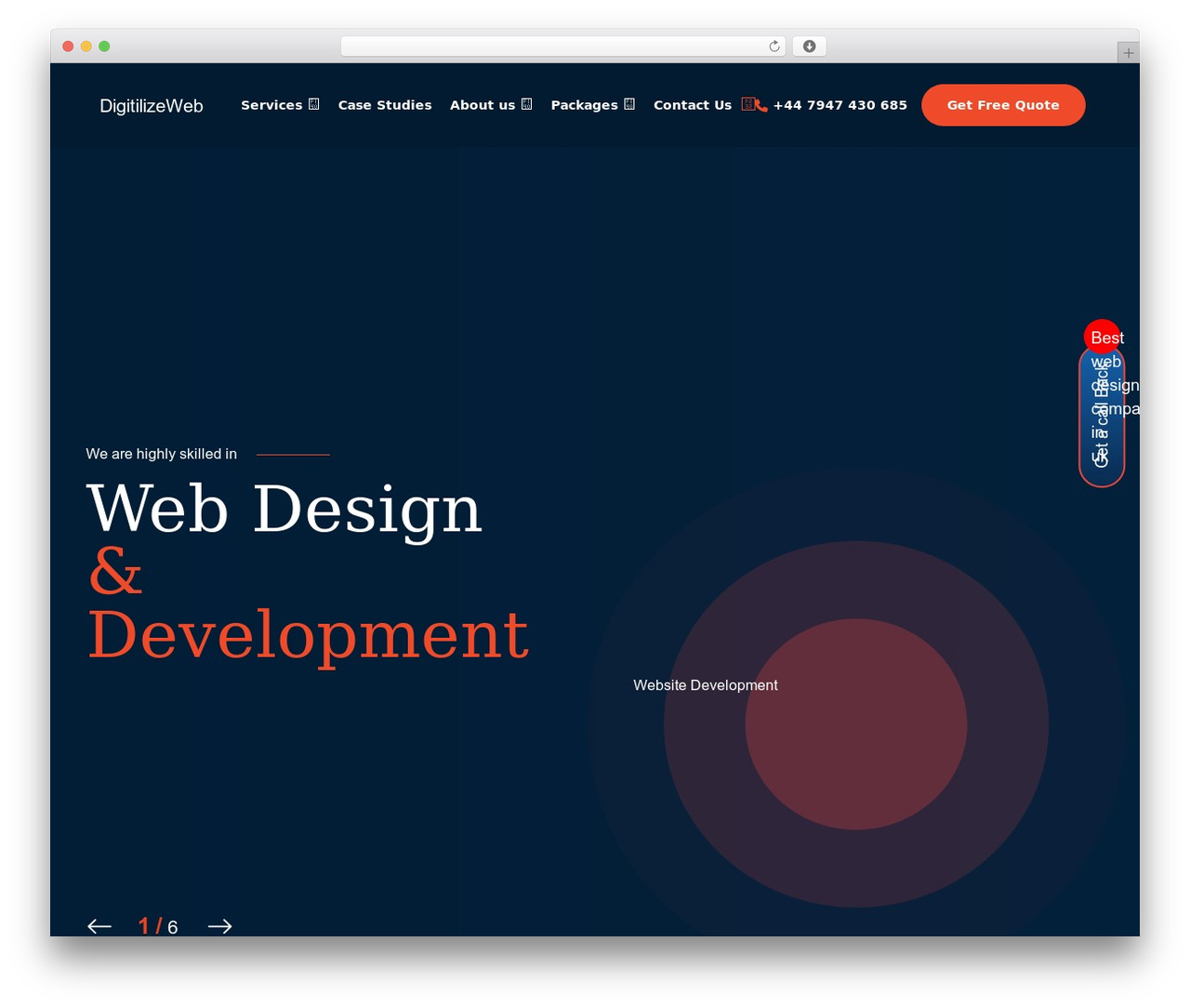This screenshot has width=1190, height=1008.
Task: Click the red circle badge above Call Back
Action: [x=1102, y=337]
